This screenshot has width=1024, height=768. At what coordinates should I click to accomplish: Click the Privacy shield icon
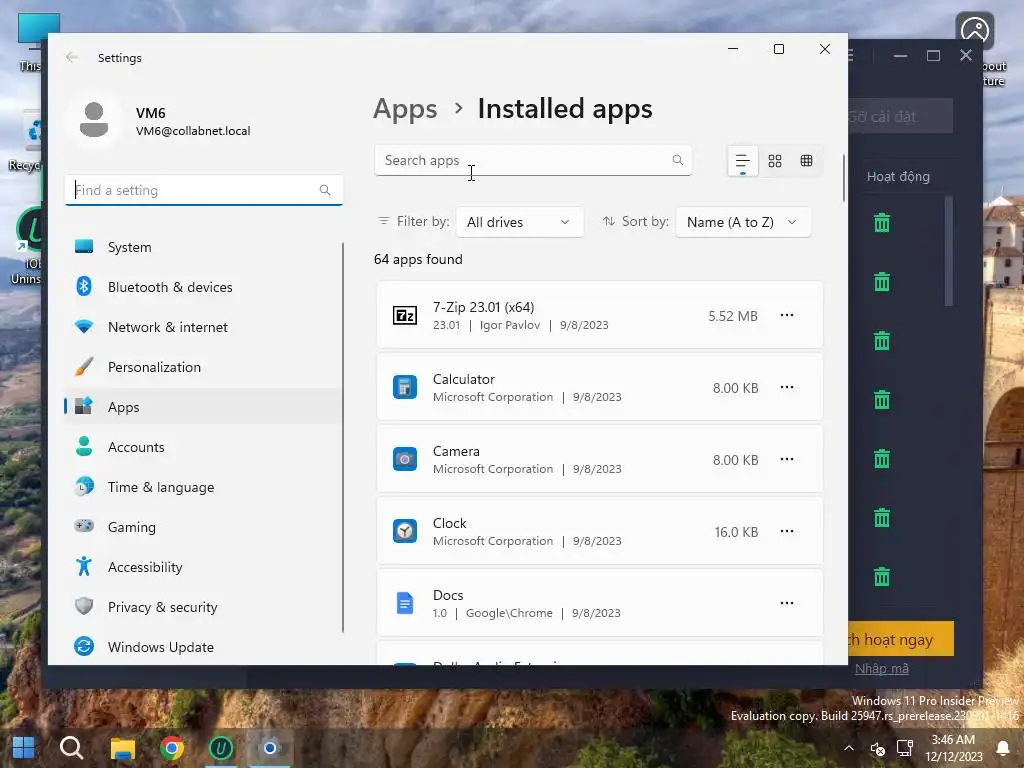point(84,606)
